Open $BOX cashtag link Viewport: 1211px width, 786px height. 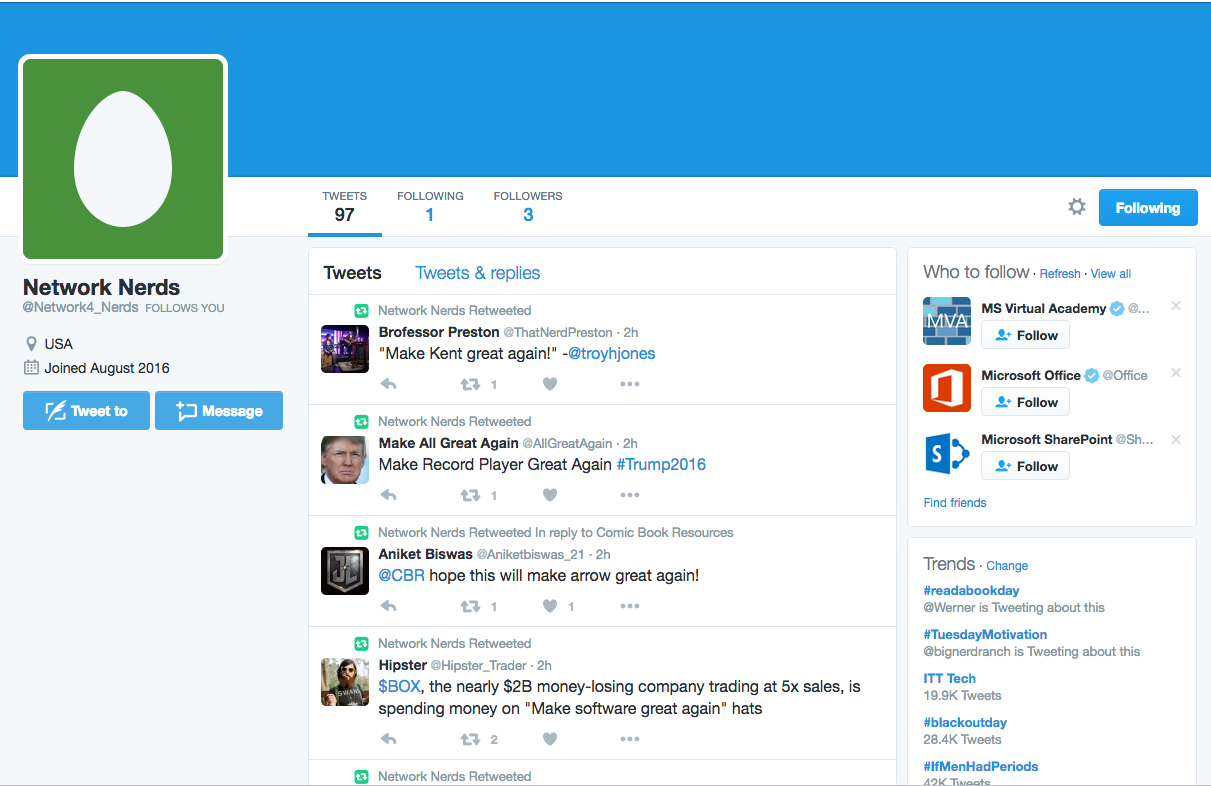(x=400, y=687)
